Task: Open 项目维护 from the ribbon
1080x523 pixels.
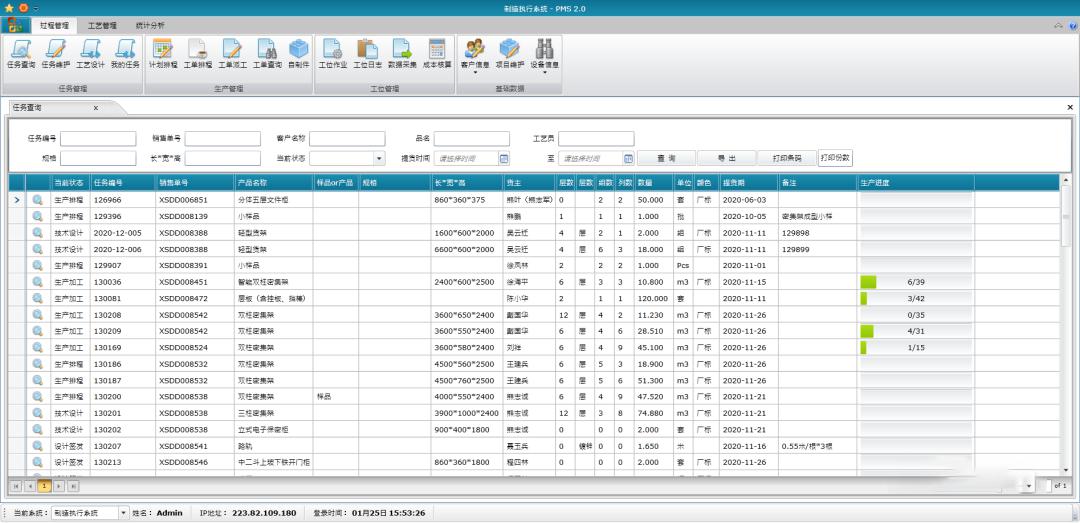Action: coord(509,54)
